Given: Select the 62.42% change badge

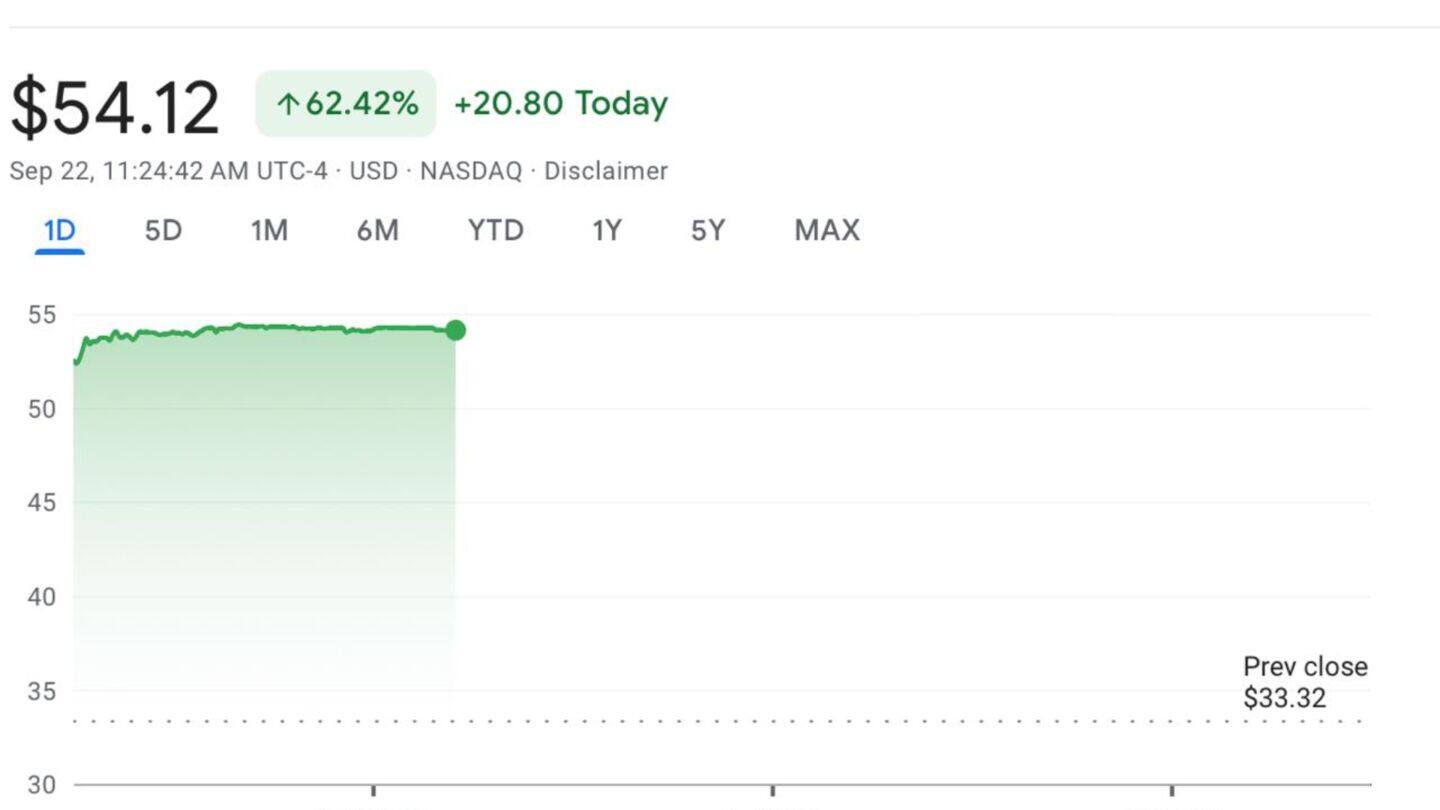Looking at the screenshot, I should tap(345, 102).
